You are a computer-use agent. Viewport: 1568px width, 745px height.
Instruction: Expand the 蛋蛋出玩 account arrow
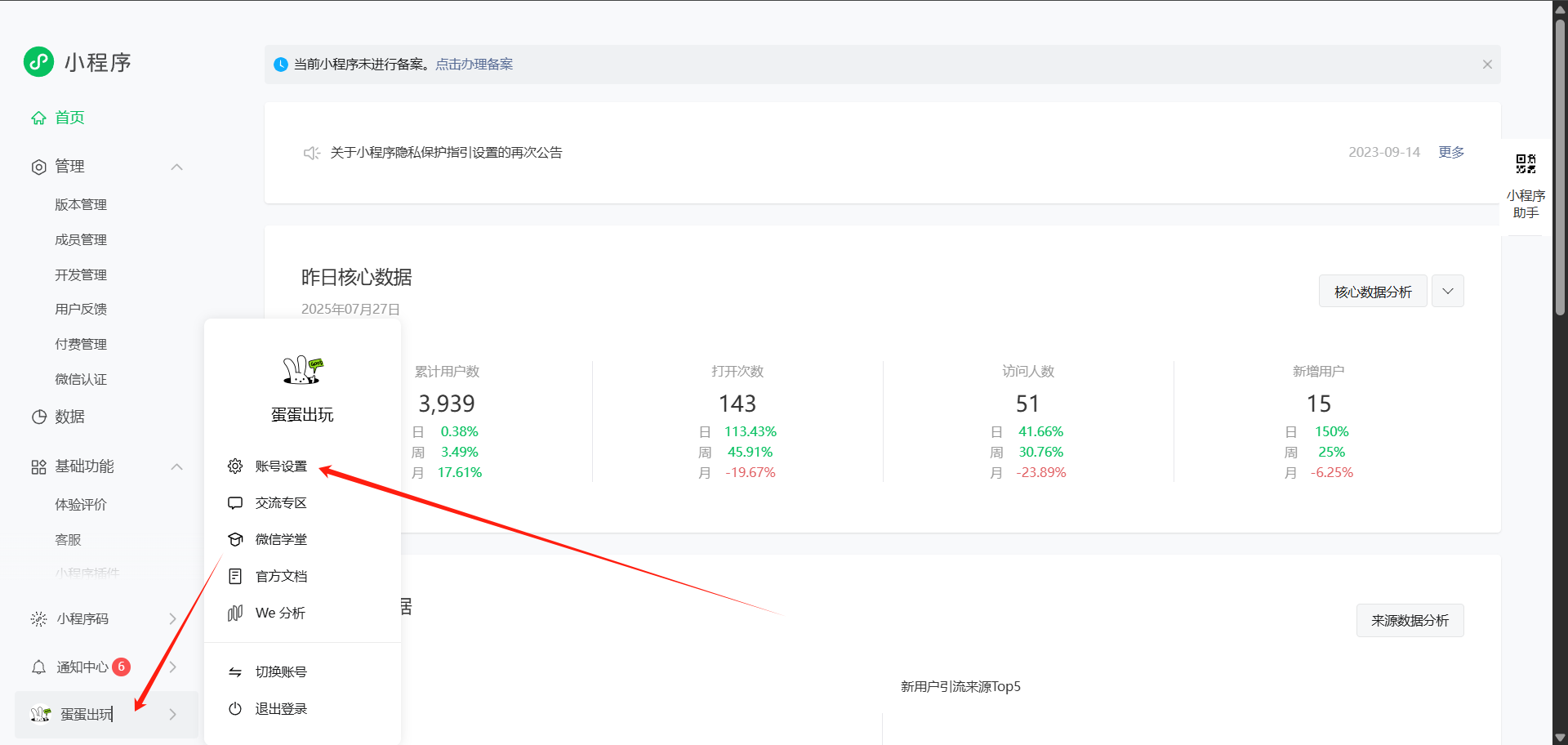click(172, 714)
